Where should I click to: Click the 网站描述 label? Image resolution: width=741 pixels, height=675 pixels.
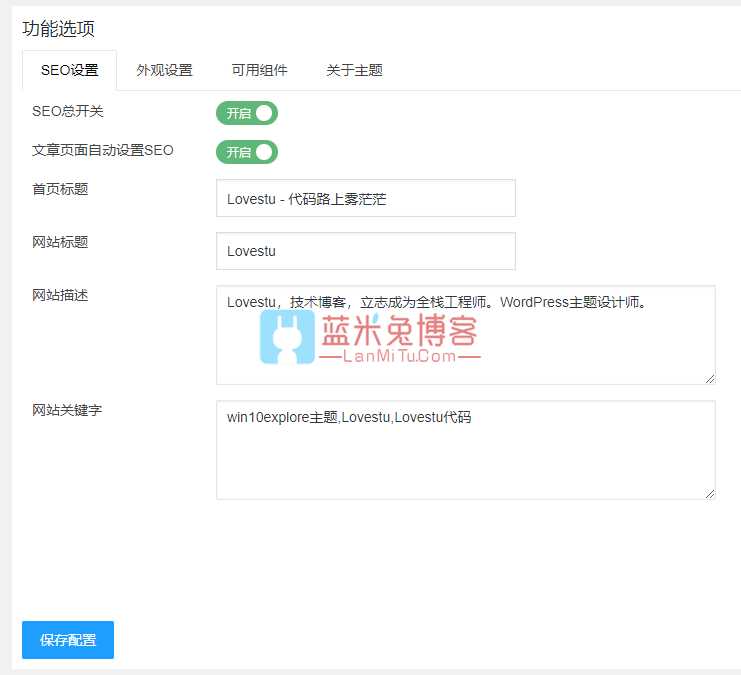(x=60, y=295)
